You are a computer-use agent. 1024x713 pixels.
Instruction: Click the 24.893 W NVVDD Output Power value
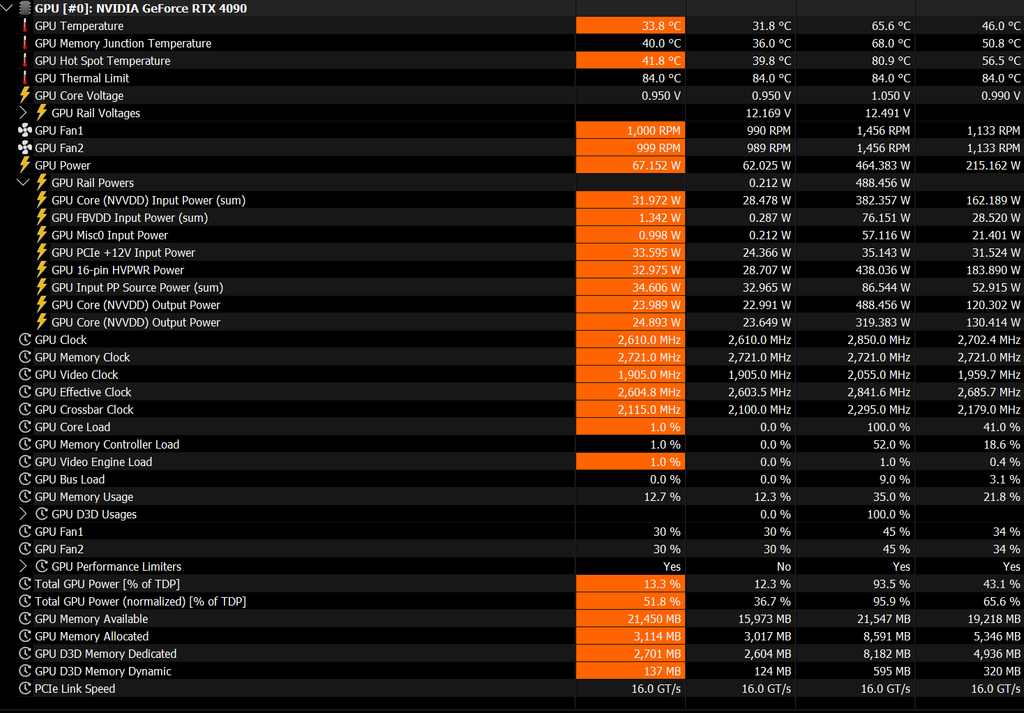(x=630, y=323)
